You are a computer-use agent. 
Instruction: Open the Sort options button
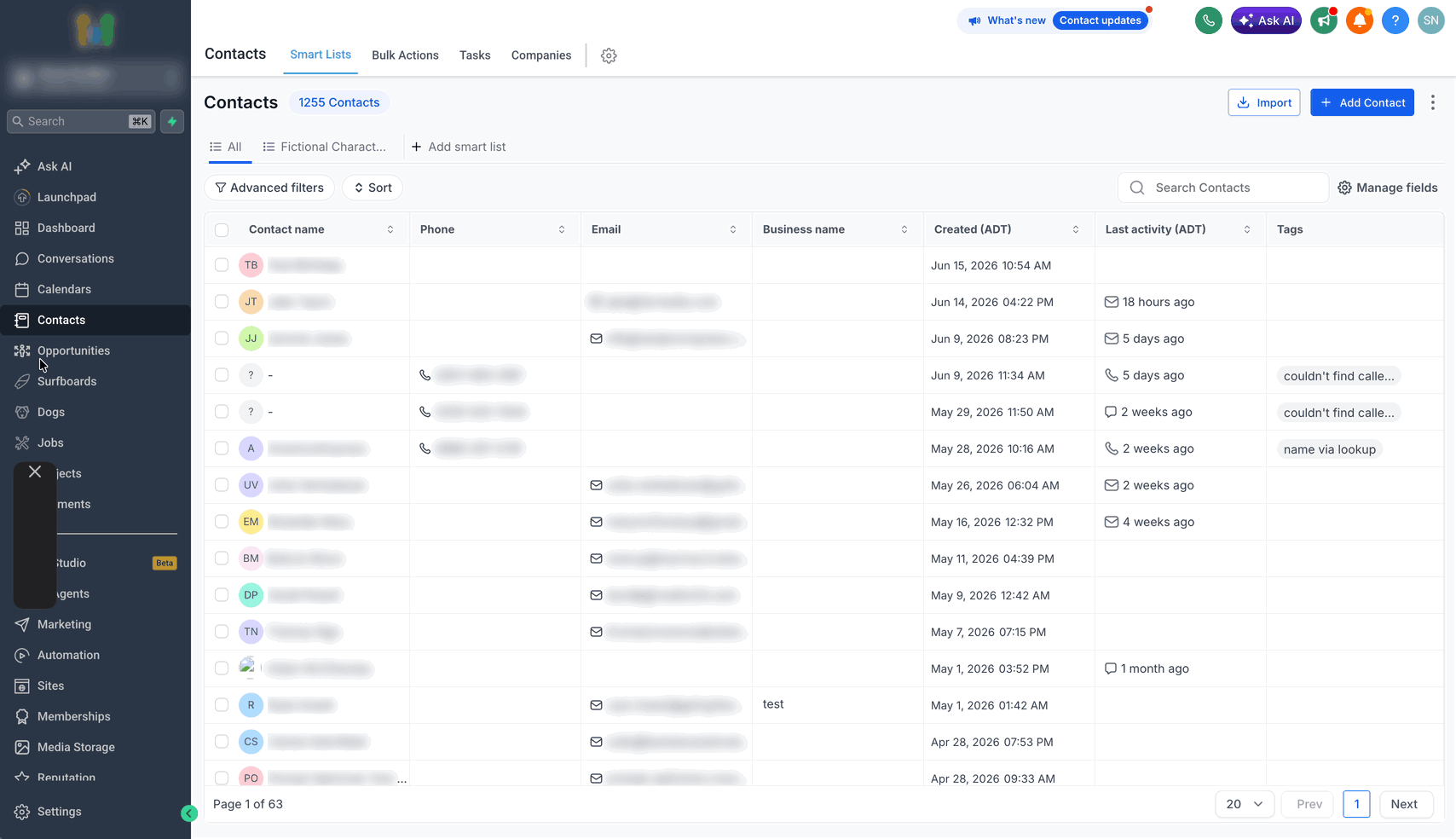click(x=373, y=188)
